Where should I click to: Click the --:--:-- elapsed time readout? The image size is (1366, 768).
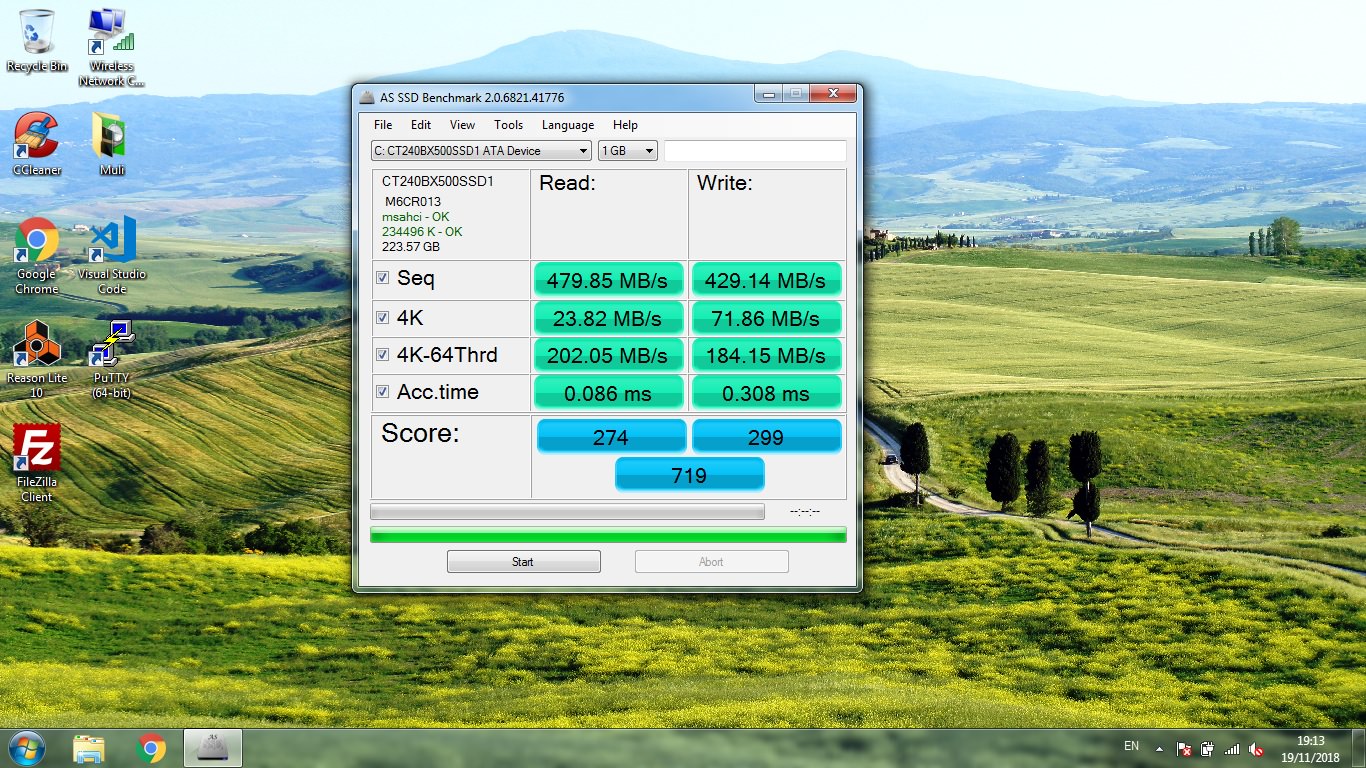point(805,512)
